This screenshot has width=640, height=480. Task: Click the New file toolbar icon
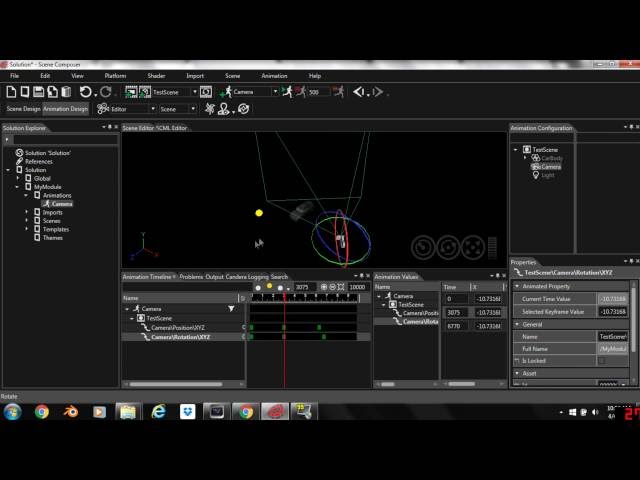pos(11,92)
